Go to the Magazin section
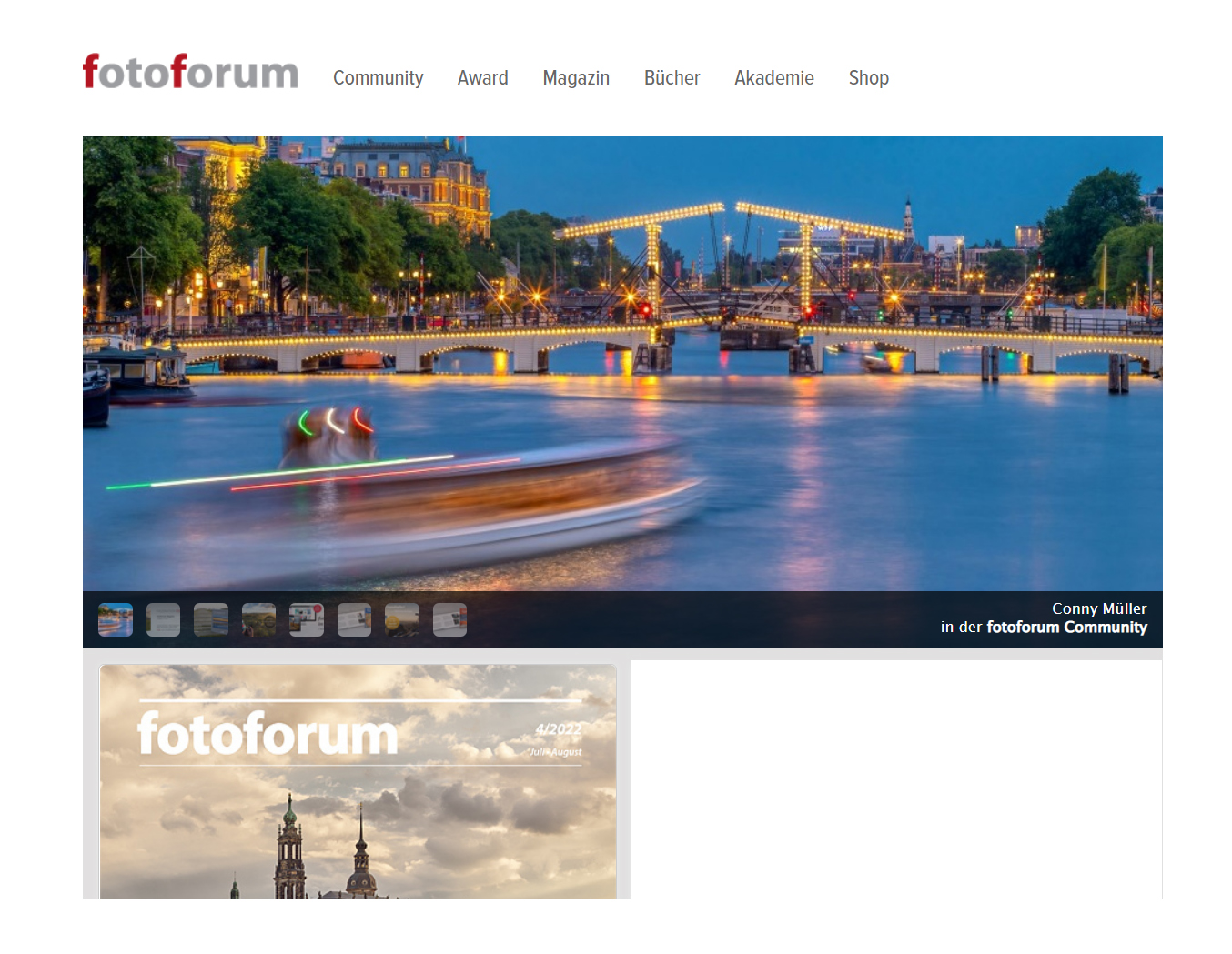Viewport: 1232px width, 954px height. point(576,78)
